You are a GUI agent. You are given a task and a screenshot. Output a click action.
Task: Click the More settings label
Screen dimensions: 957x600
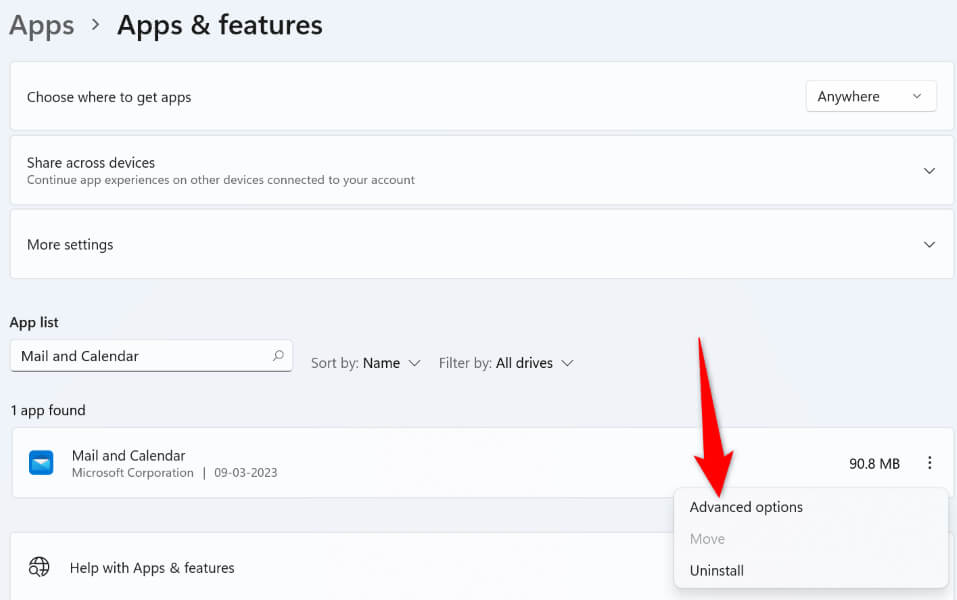pos(70,245)
